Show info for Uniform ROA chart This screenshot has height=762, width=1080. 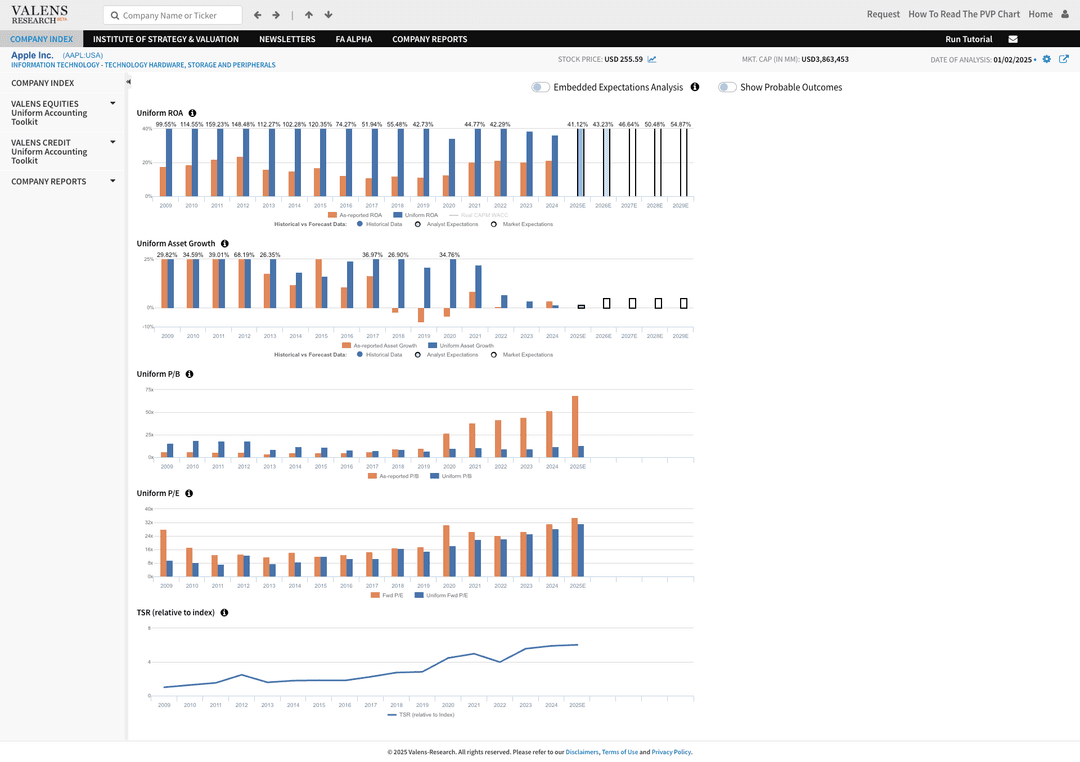pyautogui.click(x=192, y=113)
